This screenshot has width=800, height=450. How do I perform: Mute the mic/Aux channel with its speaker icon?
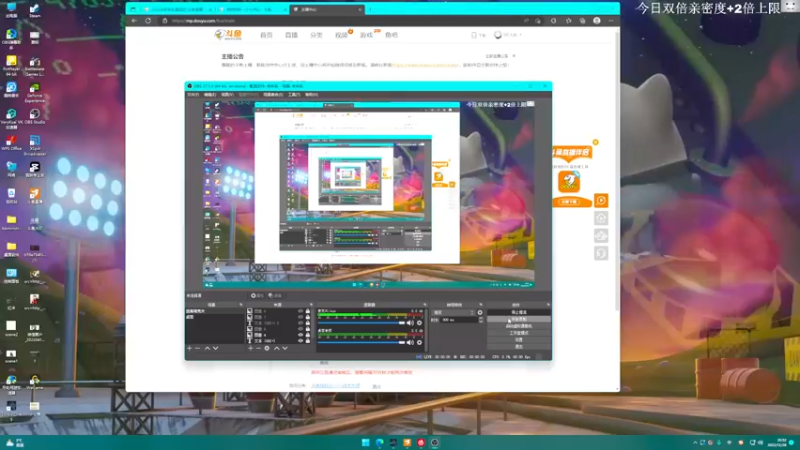[410, 322]
